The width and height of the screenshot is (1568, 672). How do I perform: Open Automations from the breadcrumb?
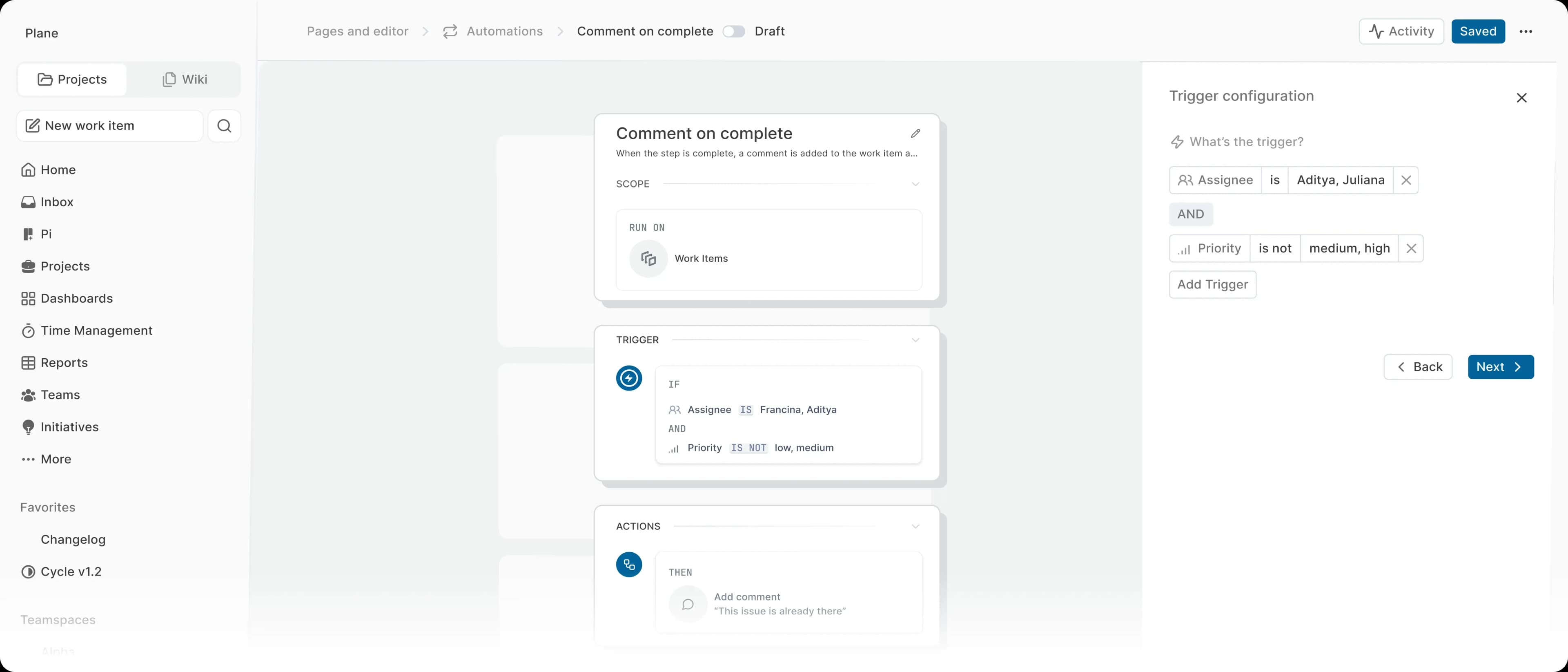504,31
